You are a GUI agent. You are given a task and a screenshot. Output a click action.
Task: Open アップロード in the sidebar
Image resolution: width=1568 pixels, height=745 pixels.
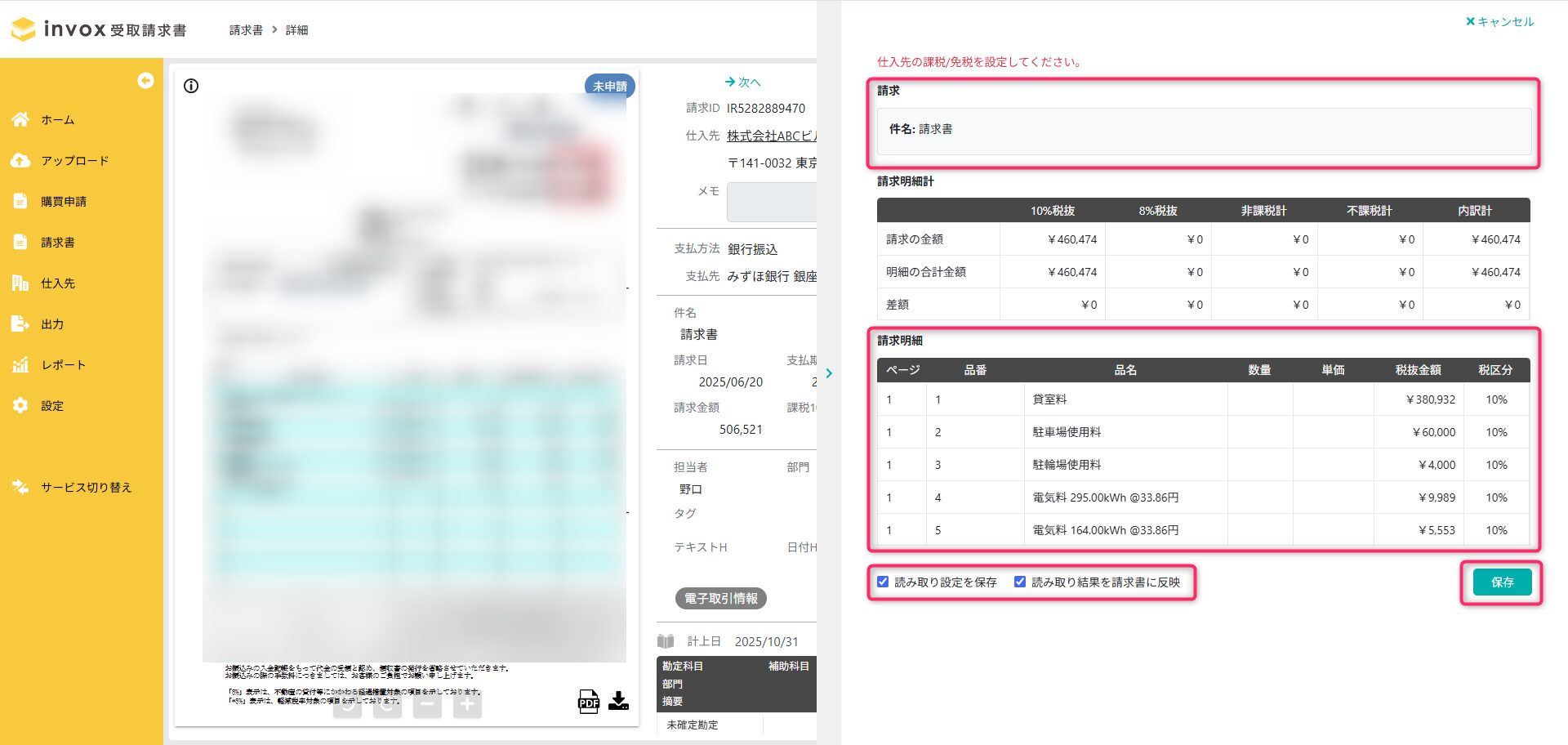(74, 161)
